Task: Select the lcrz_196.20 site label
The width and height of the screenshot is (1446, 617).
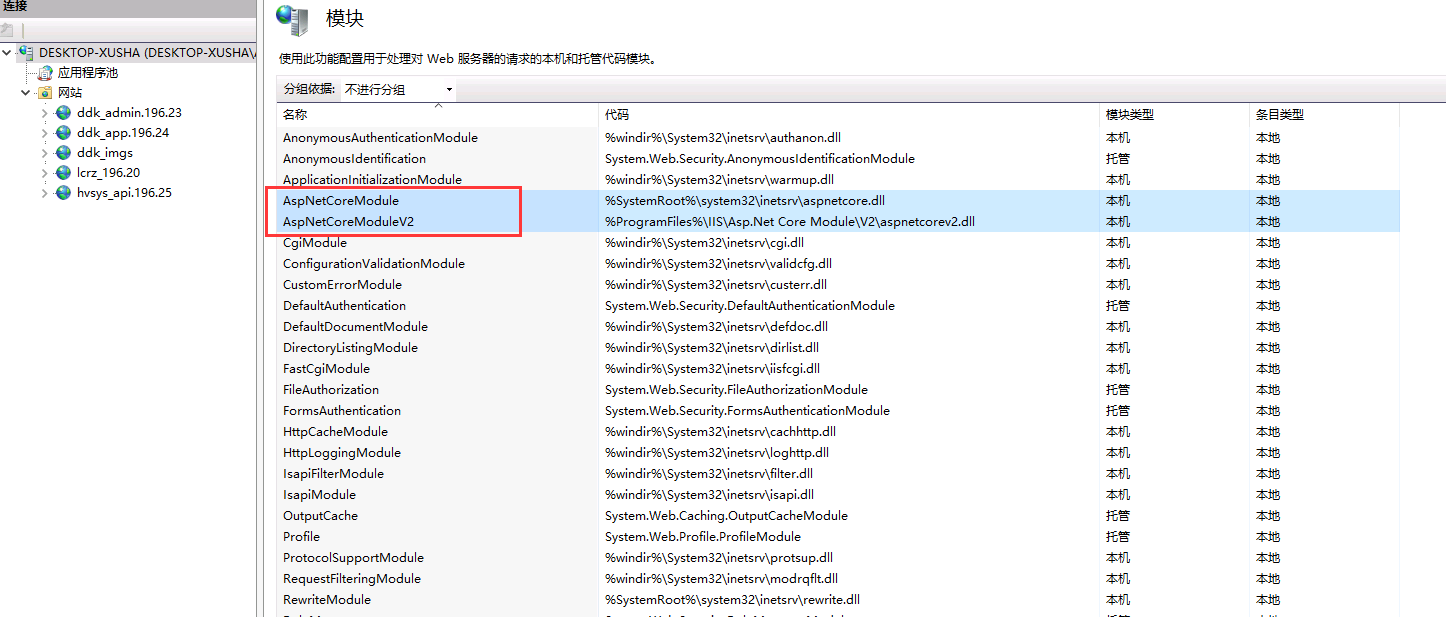Action: [x=108, y=173]
